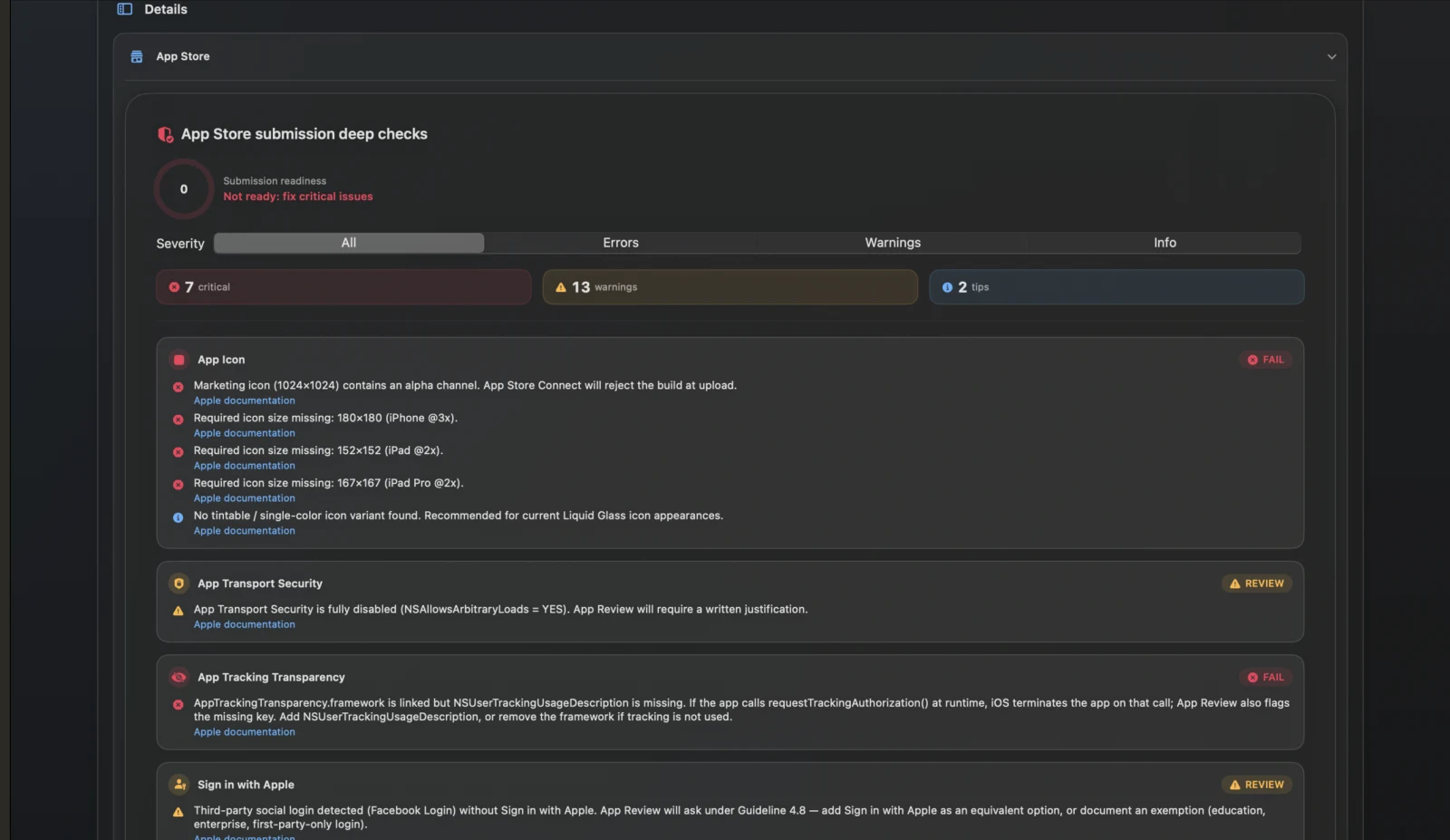The image size is (1450, 840).
Task: Click the App Transport Security shield icon
Action: [179, 584]
